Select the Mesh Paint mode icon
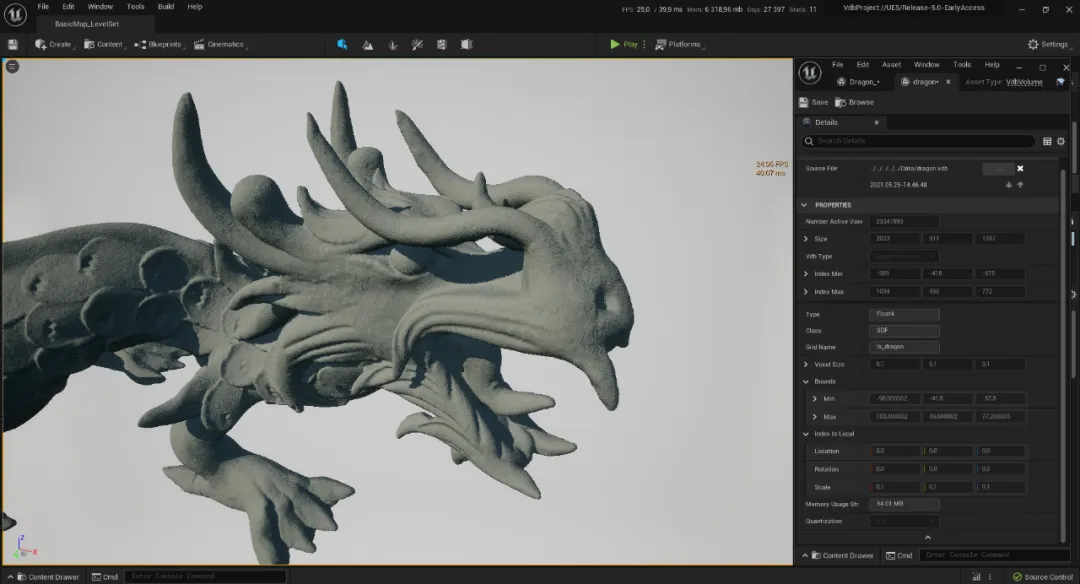 click(x=416, y=44)
